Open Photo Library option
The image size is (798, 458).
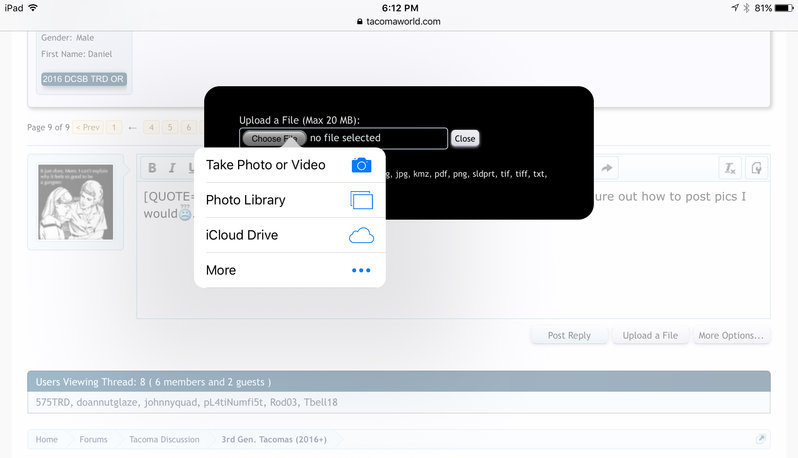pos(290,200)
